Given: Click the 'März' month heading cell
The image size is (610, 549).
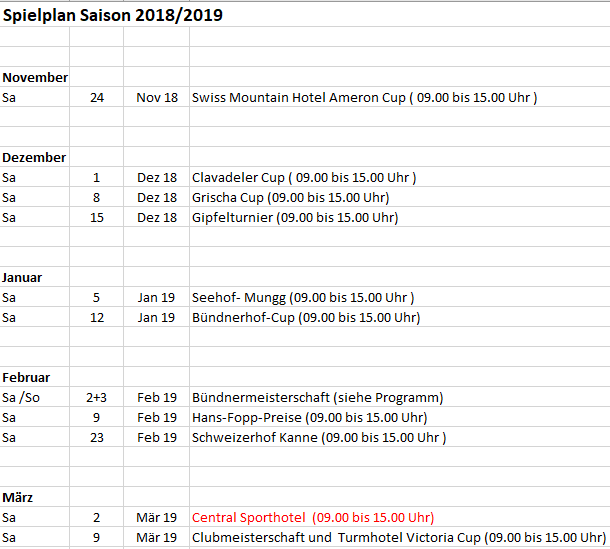Looking at the screenshot, I should (20, 497).
